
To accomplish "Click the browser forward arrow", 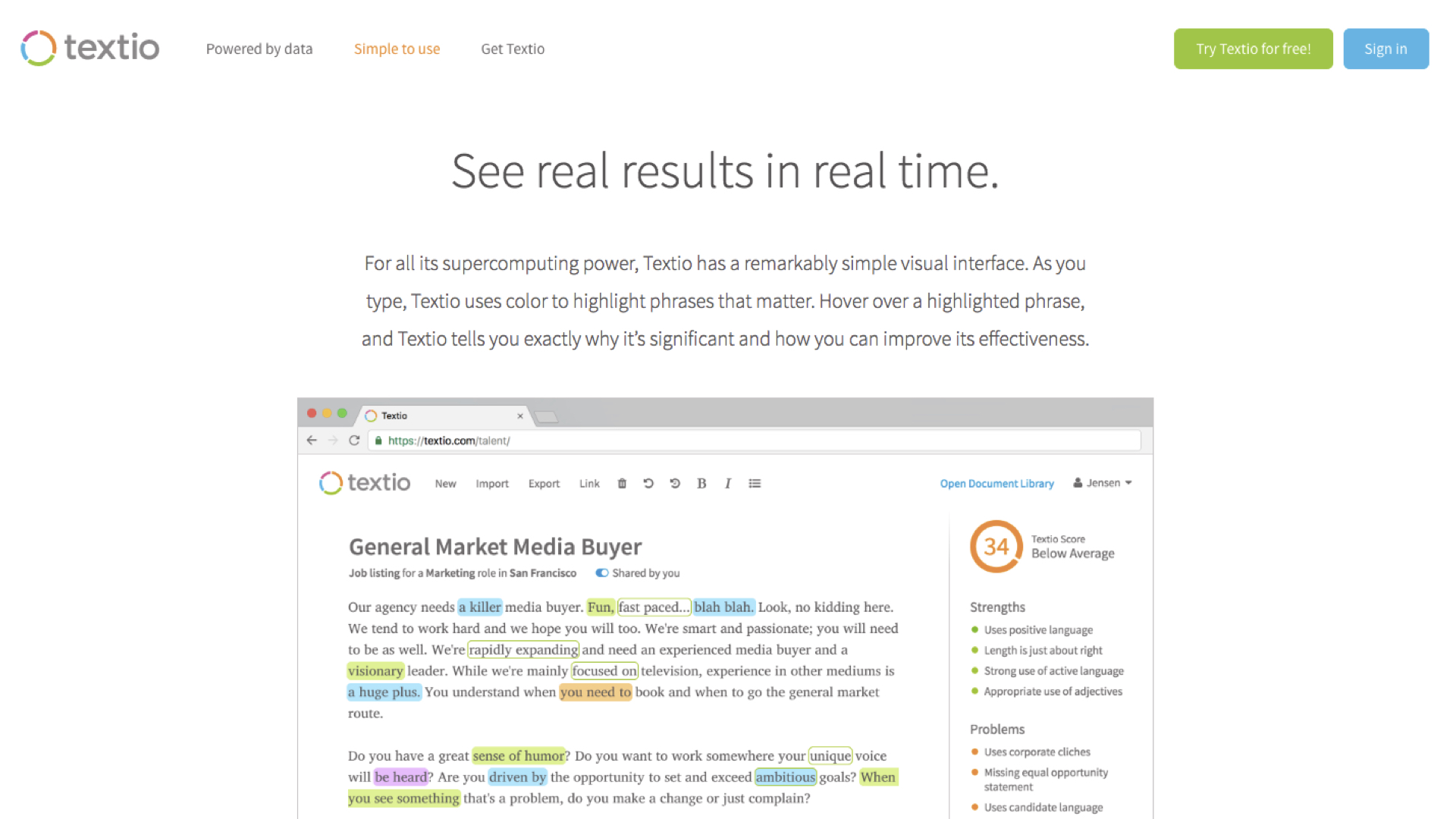I will (333, 440).
